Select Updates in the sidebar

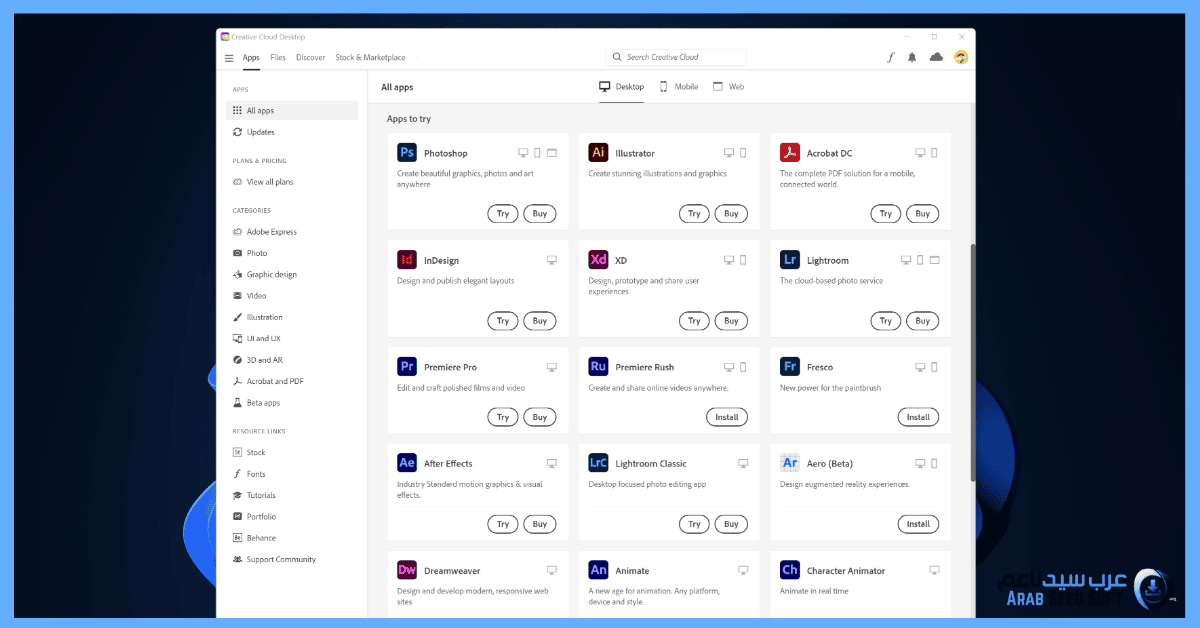pyautogui.click(x=260, y=132)
